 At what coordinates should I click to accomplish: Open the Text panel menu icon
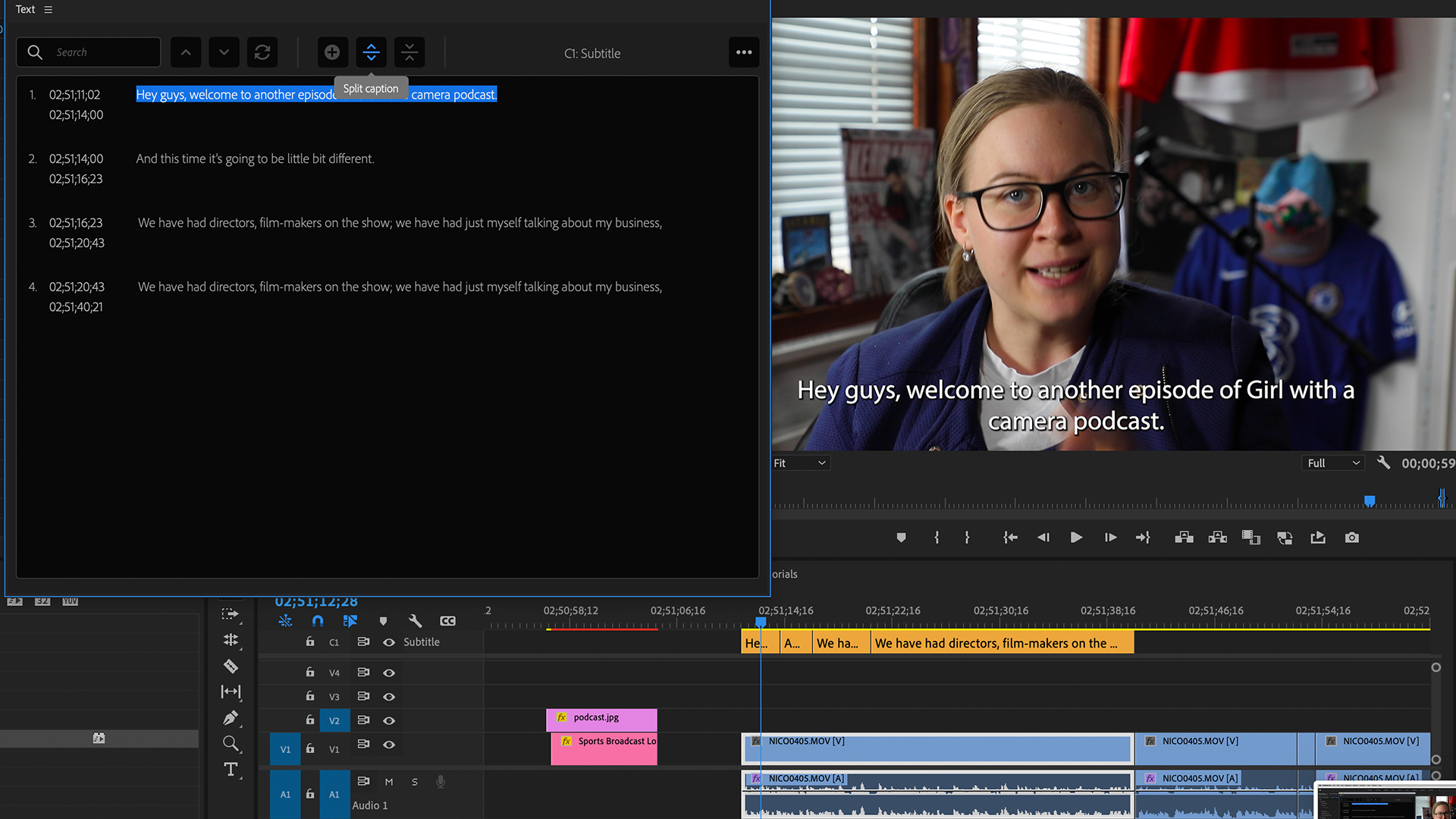click(49, 10)
